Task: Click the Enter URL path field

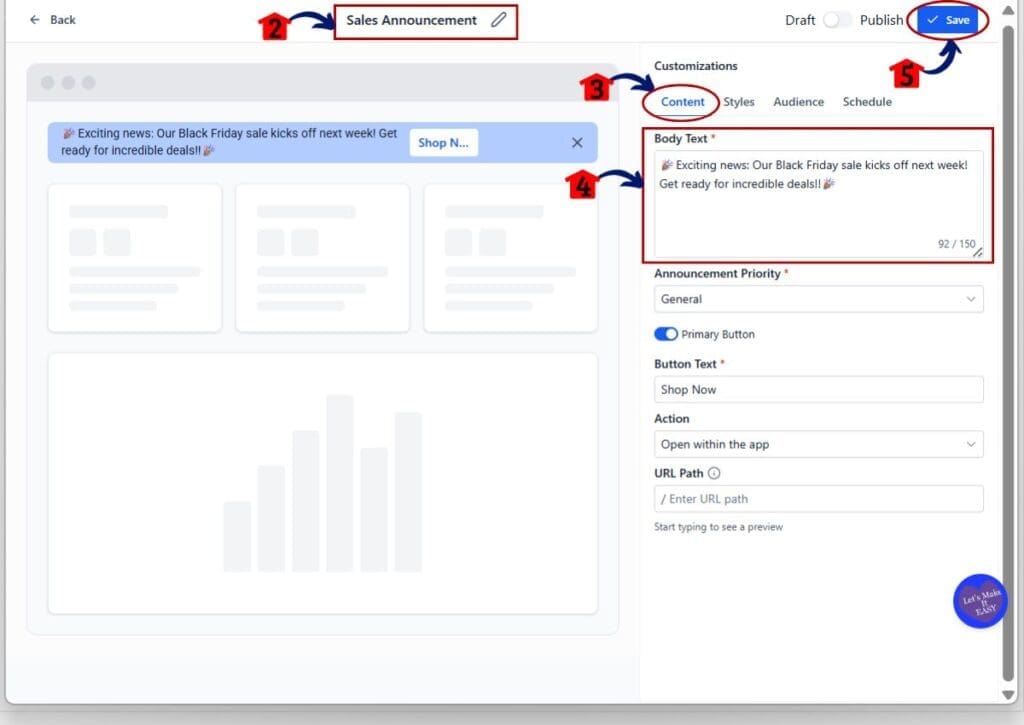Action: 818,499
